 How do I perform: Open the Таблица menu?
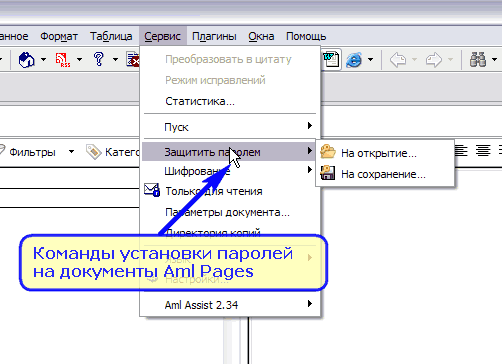point(111,36)
